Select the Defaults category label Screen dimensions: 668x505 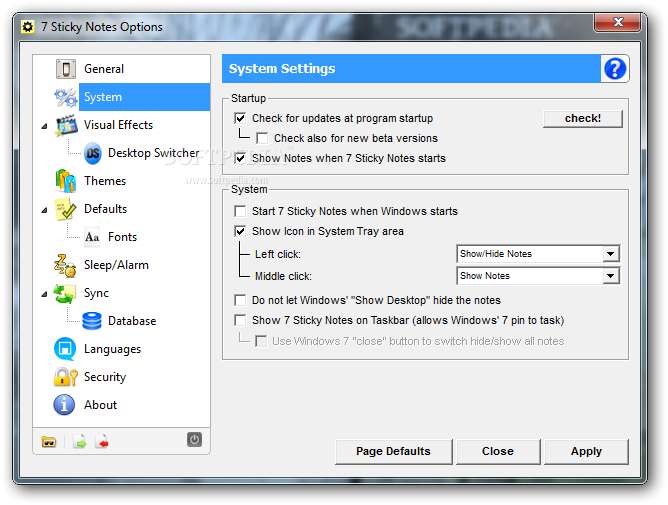106,209
